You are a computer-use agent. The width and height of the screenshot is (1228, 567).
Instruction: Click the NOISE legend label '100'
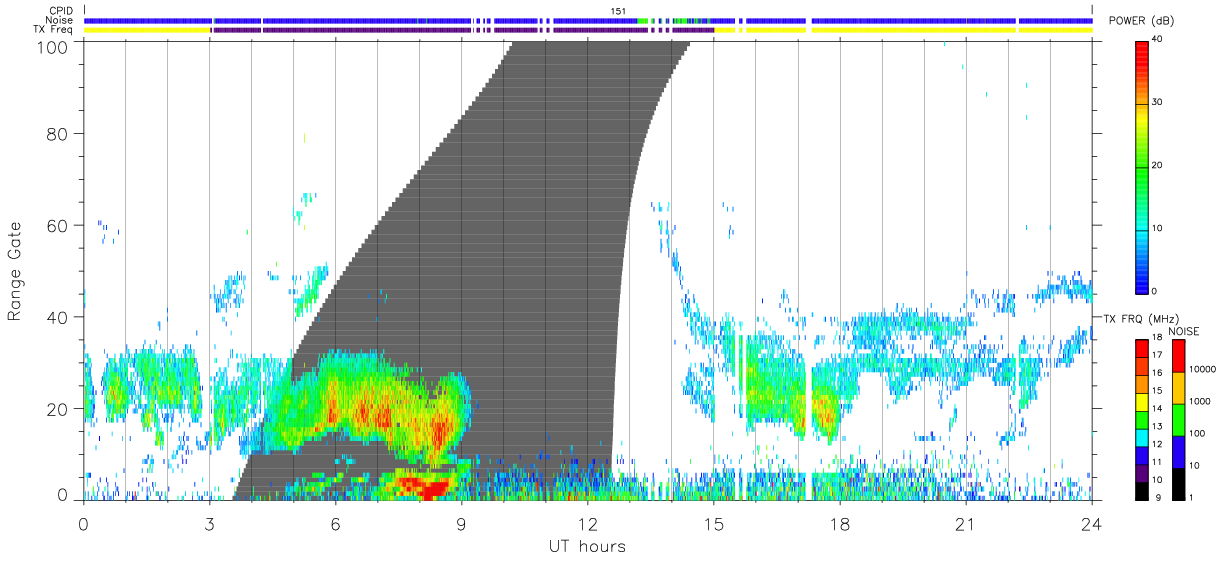[1198, 433]
